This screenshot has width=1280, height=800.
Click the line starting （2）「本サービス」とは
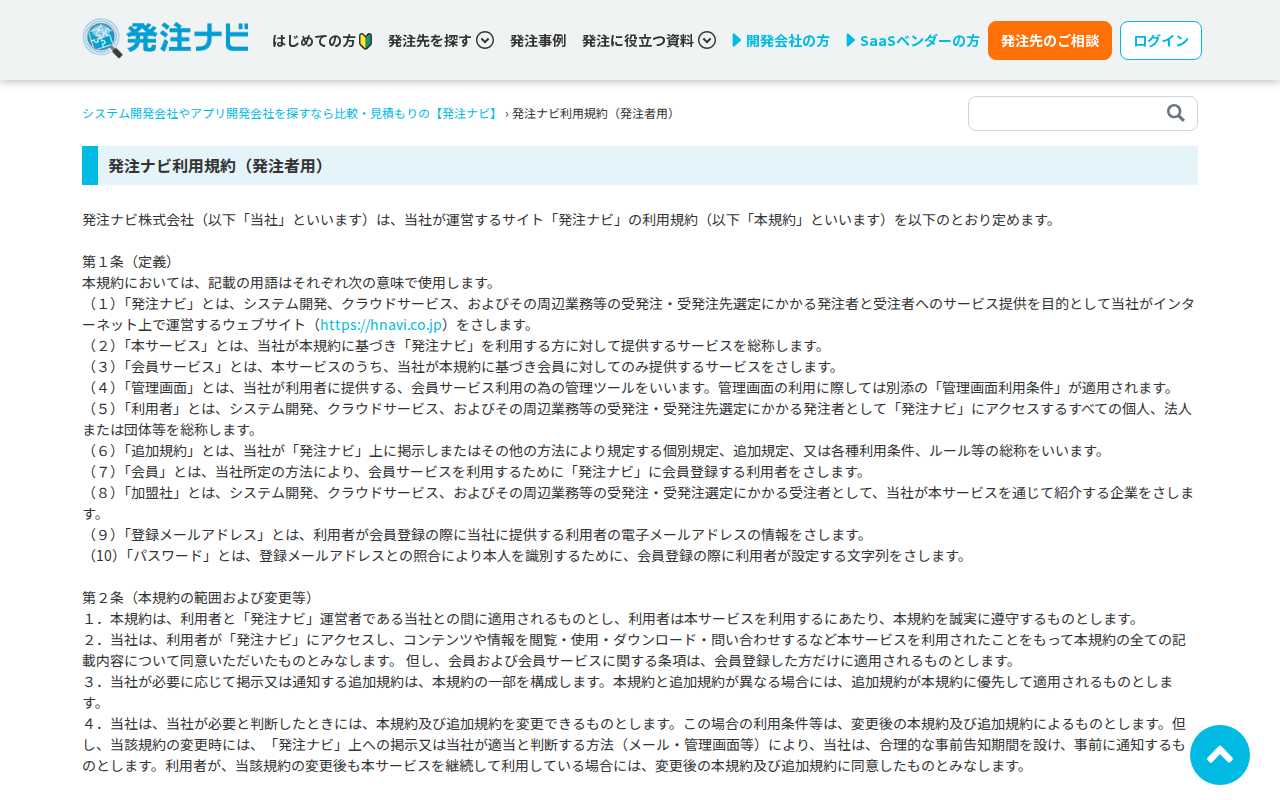pos(453,346)
